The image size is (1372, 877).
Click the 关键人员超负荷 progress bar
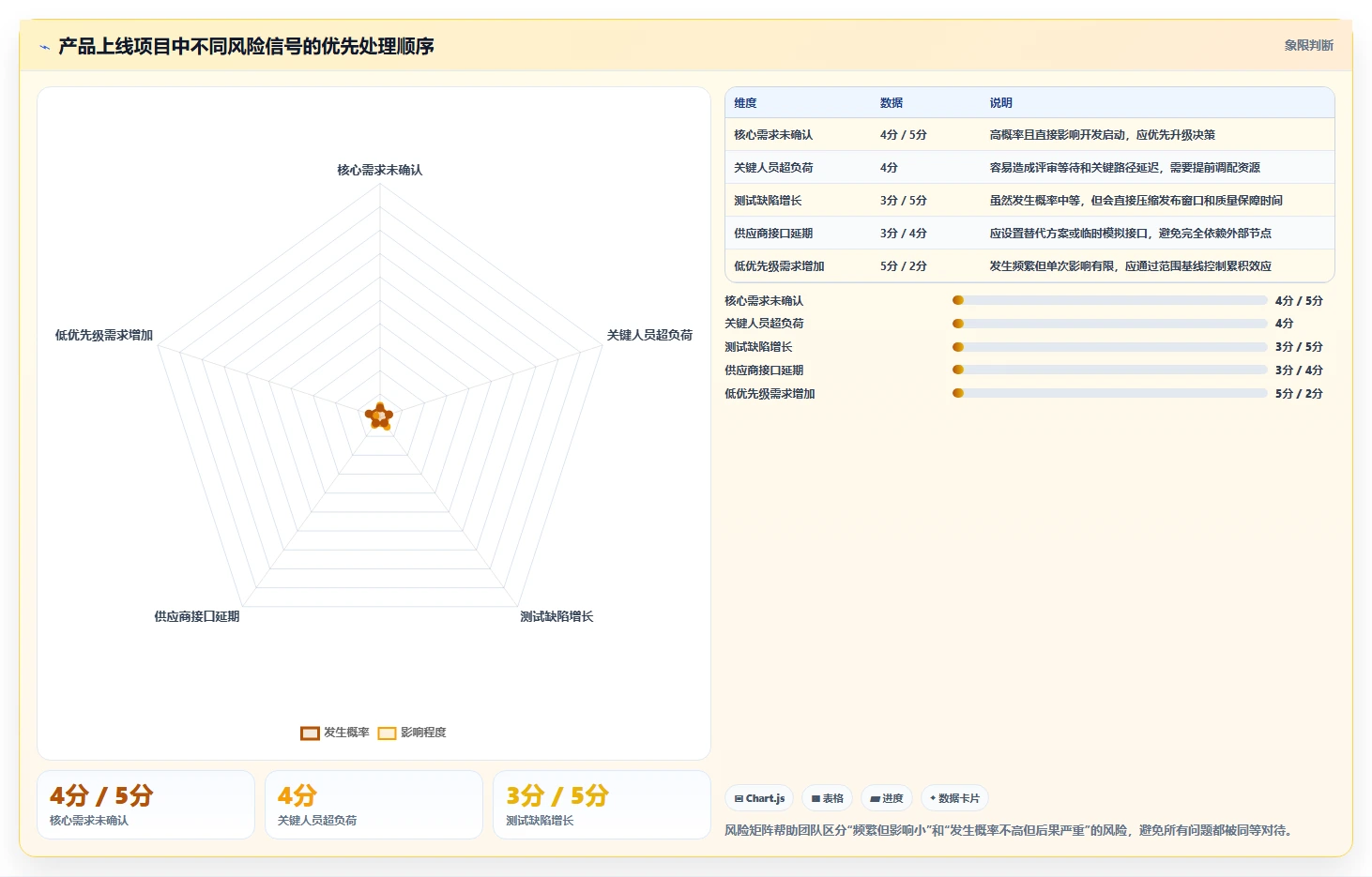click(1109, 324)
